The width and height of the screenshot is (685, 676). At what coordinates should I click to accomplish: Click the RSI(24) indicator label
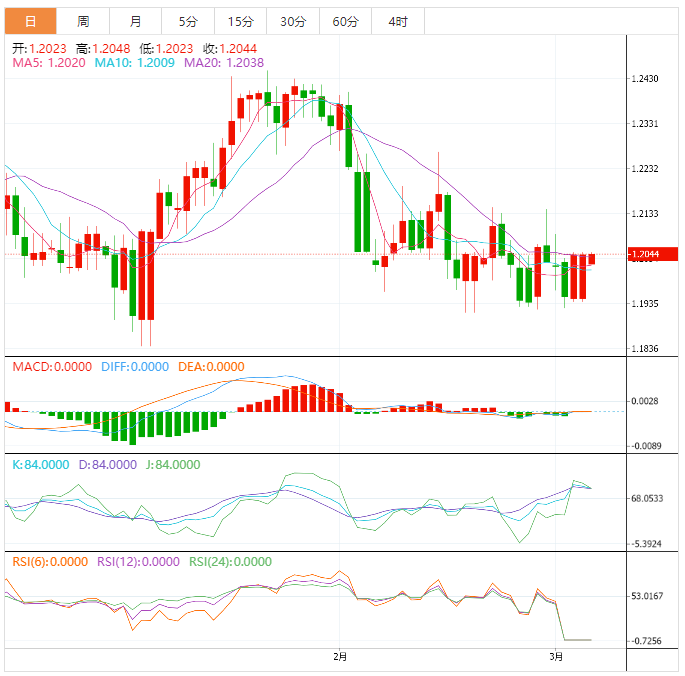(231, 562)
